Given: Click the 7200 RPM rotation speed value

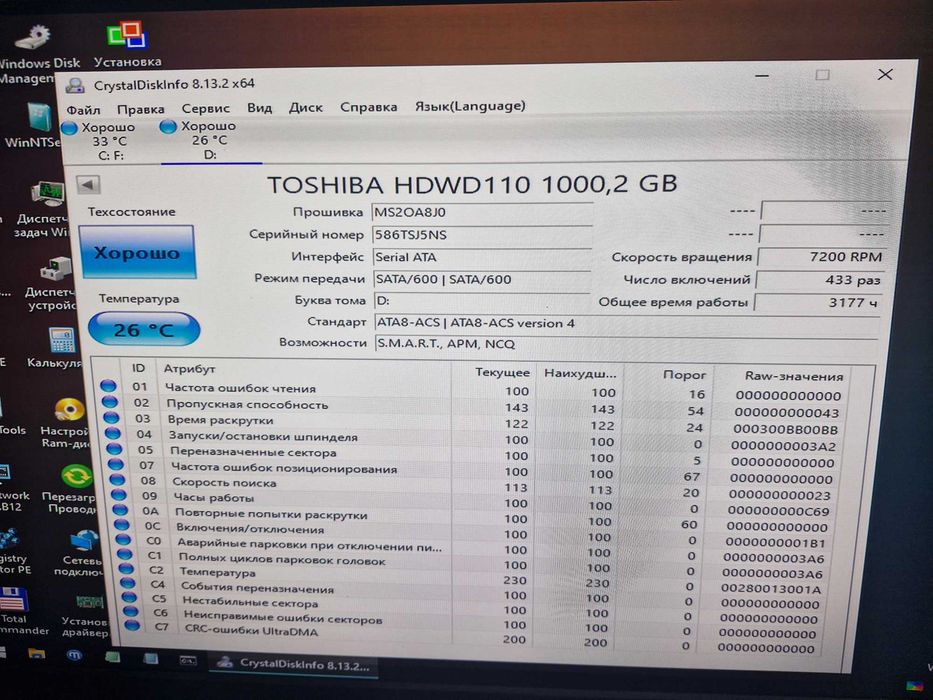Looking at the screenshot, I should tap(823, 257).
